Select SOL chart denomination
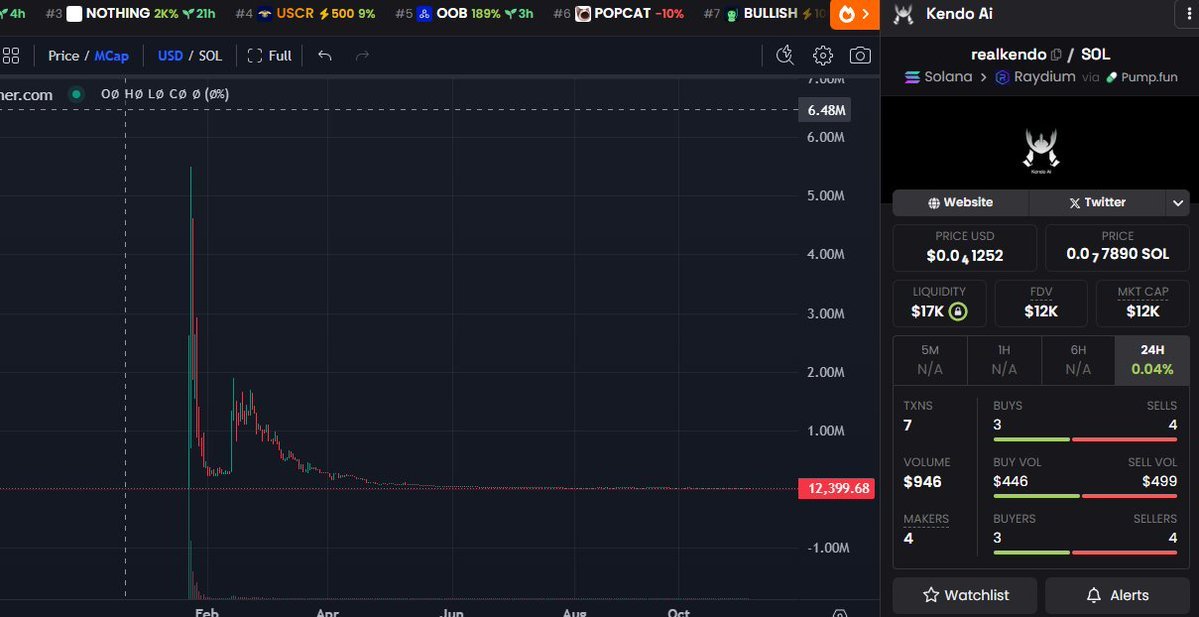The image size is (1199, 617). tap(210, 56)
